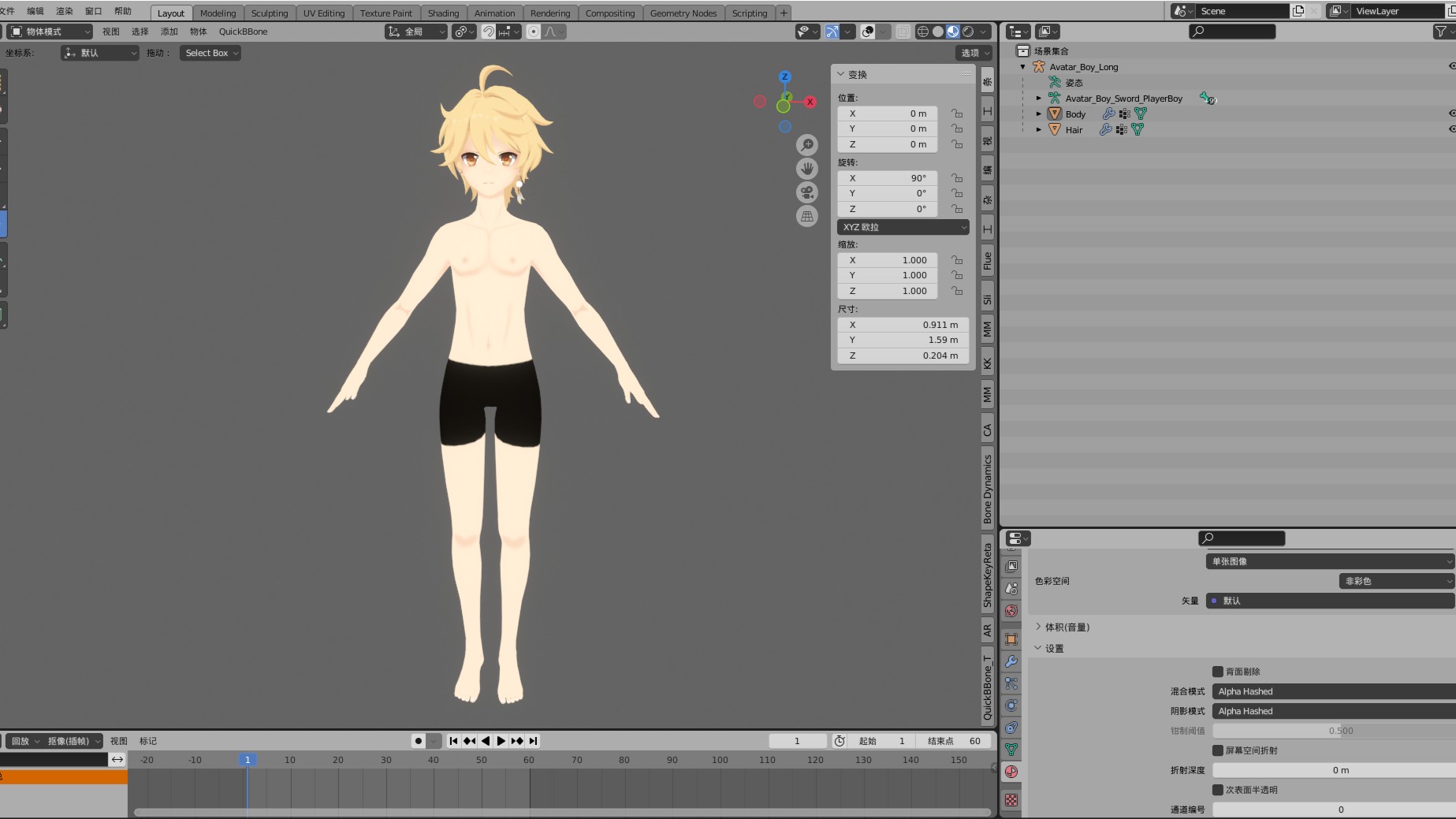Open the XYZ 欧拉 rotation mode dropdown
This screenshot has height=819, width=1456.
pyautogui.click(x=903, y=227)
